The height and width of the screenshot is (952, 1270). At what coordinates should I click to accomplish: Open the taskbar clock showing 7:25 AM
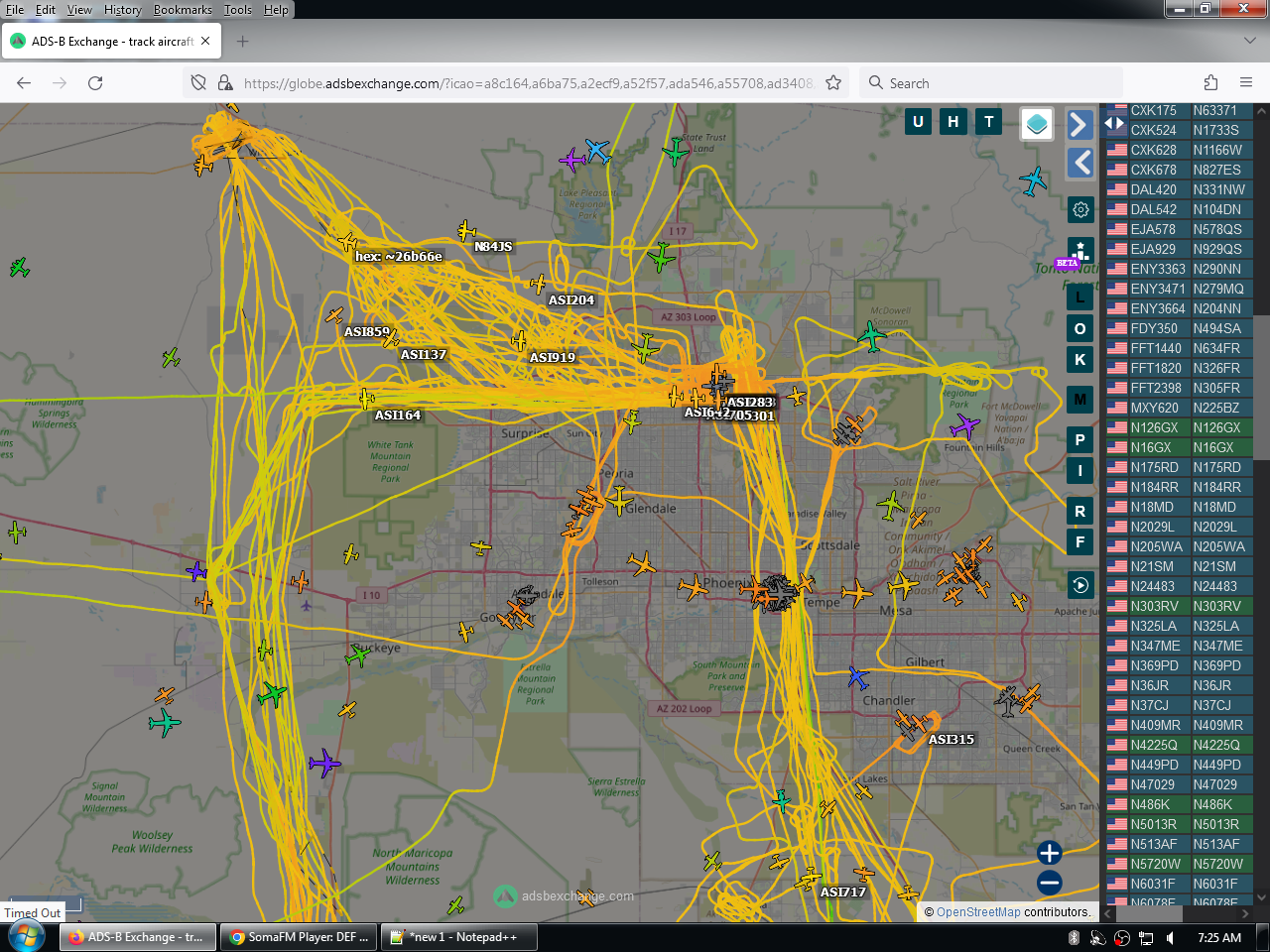[1219, 938]
